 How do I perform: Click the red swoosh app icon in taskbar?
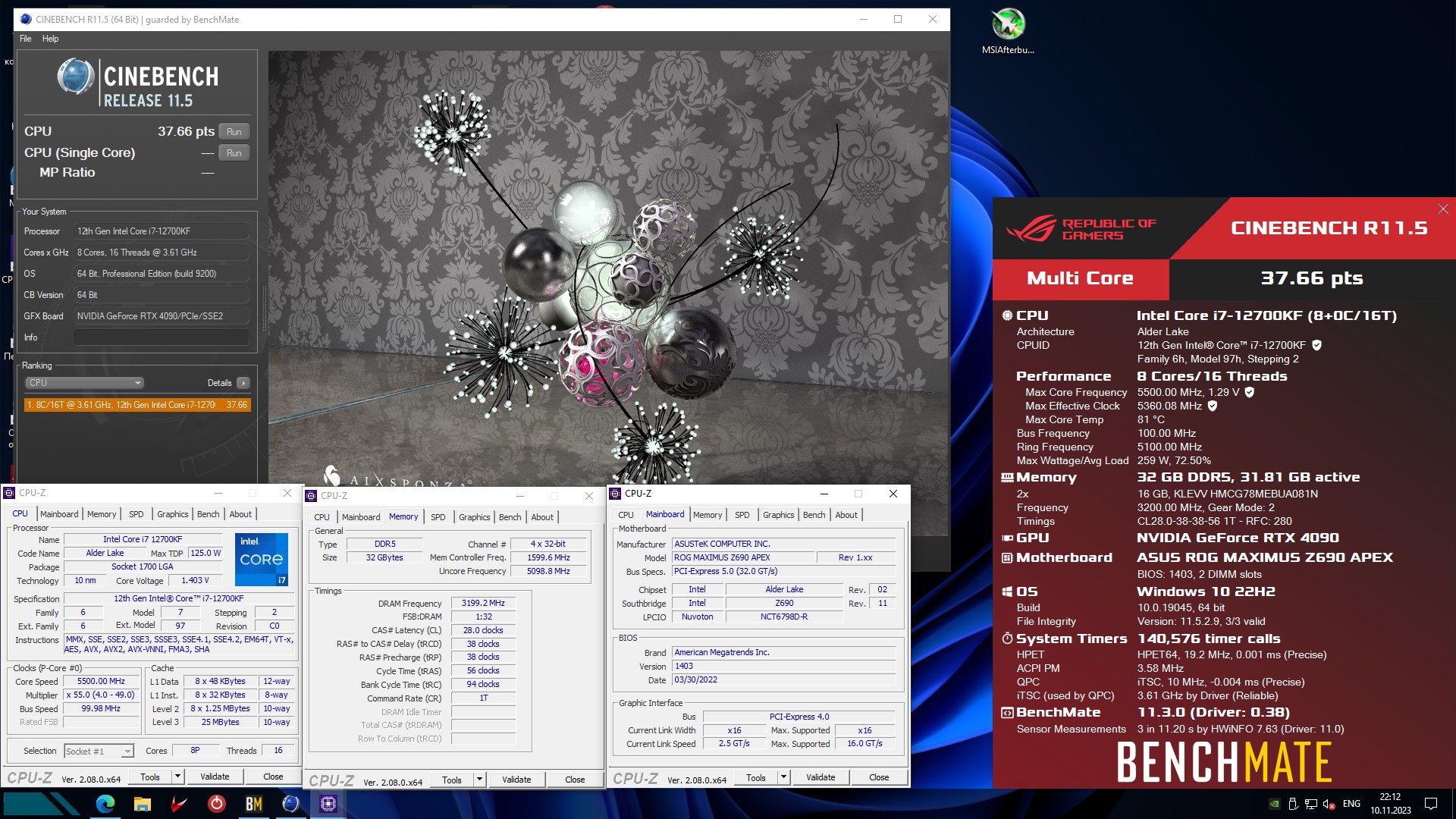click(x=179, y=804)
